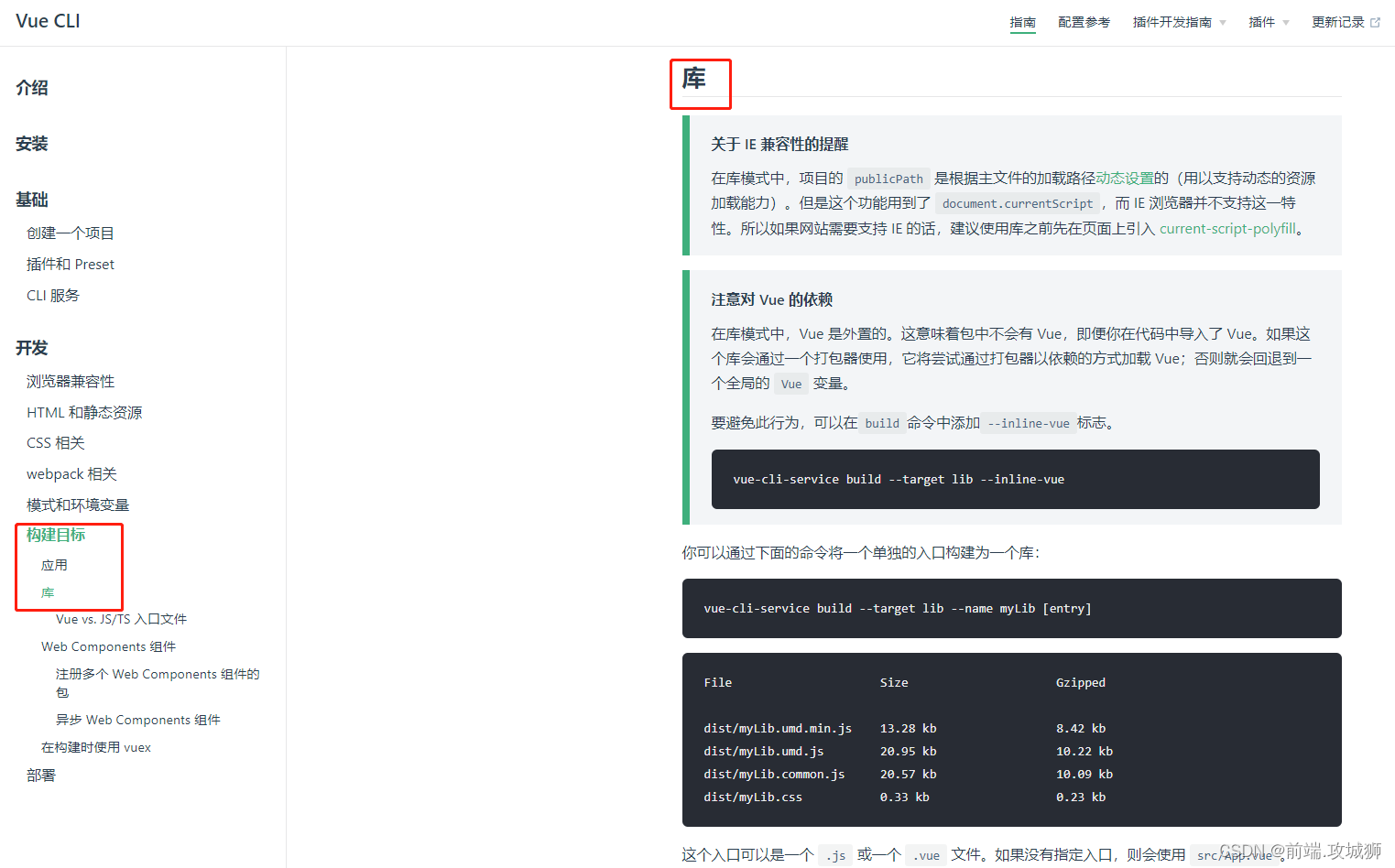Open the 介绍 sidebar section

click(32, 88)
